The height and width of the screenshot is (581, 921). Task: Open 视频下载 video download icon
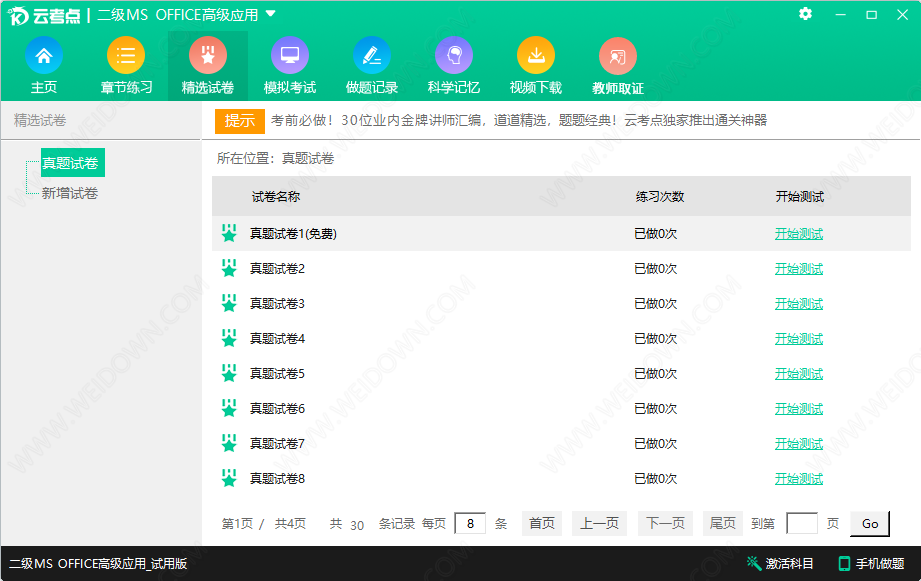click(x=536, y=56)
